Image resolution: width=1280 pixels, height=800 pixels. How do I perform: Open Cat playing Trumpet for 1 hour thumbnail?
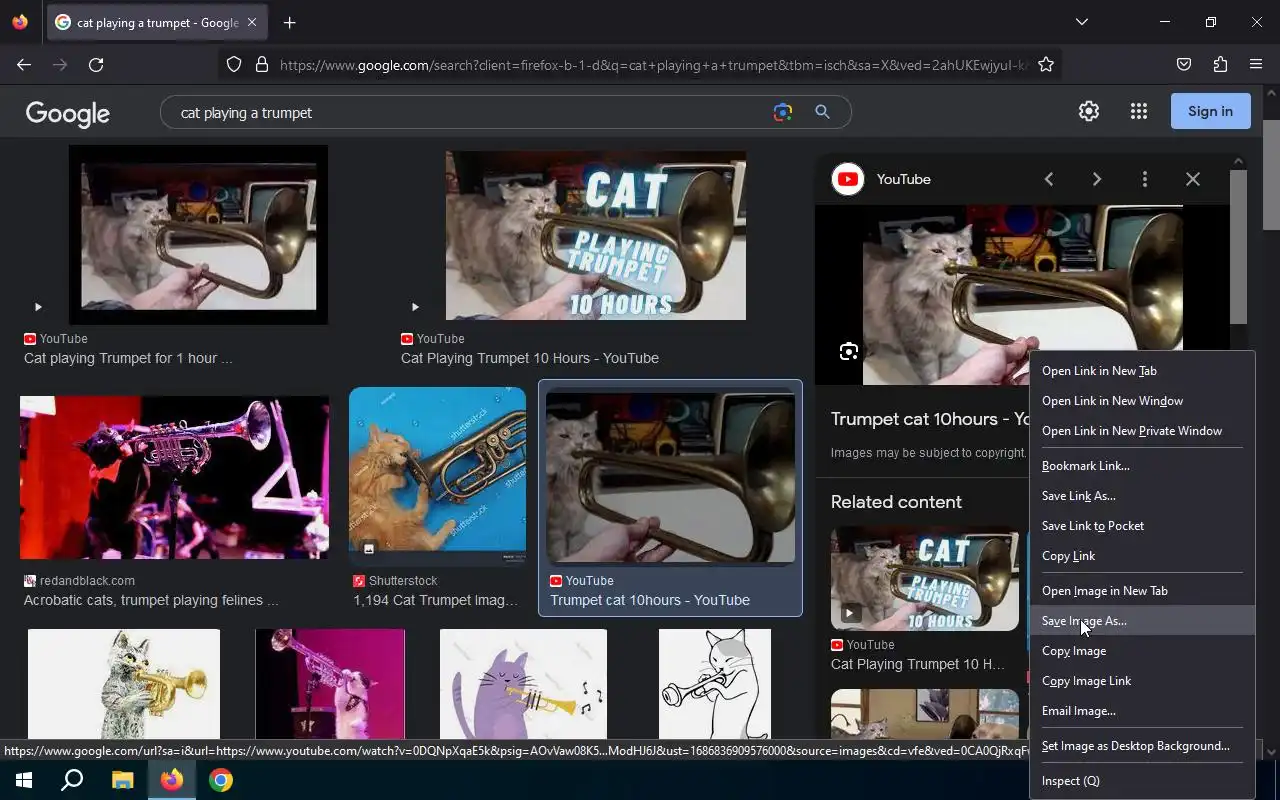(x=198, y=235)
